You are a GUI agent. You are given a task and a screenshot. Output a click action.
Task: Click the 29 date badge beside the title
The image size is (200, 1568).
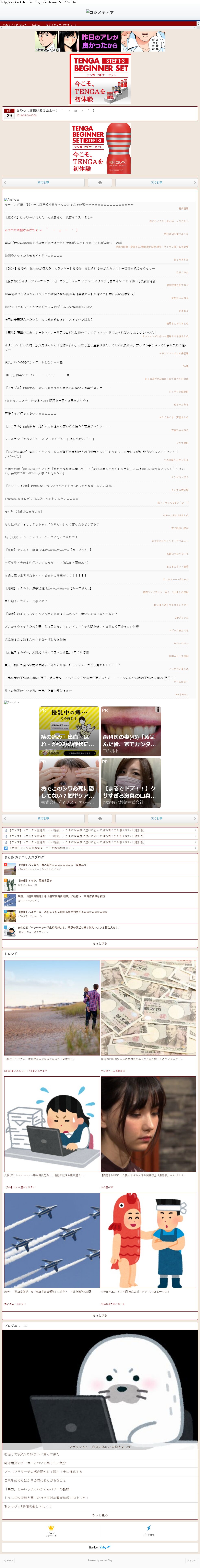tap(9, 114)
